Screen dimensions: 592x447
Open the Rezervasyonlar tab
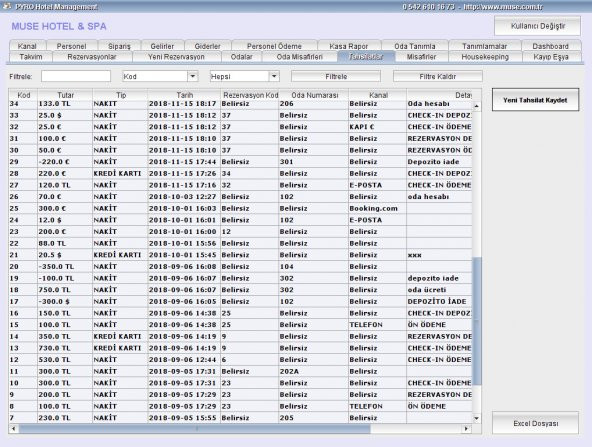[x=92, y=57]
